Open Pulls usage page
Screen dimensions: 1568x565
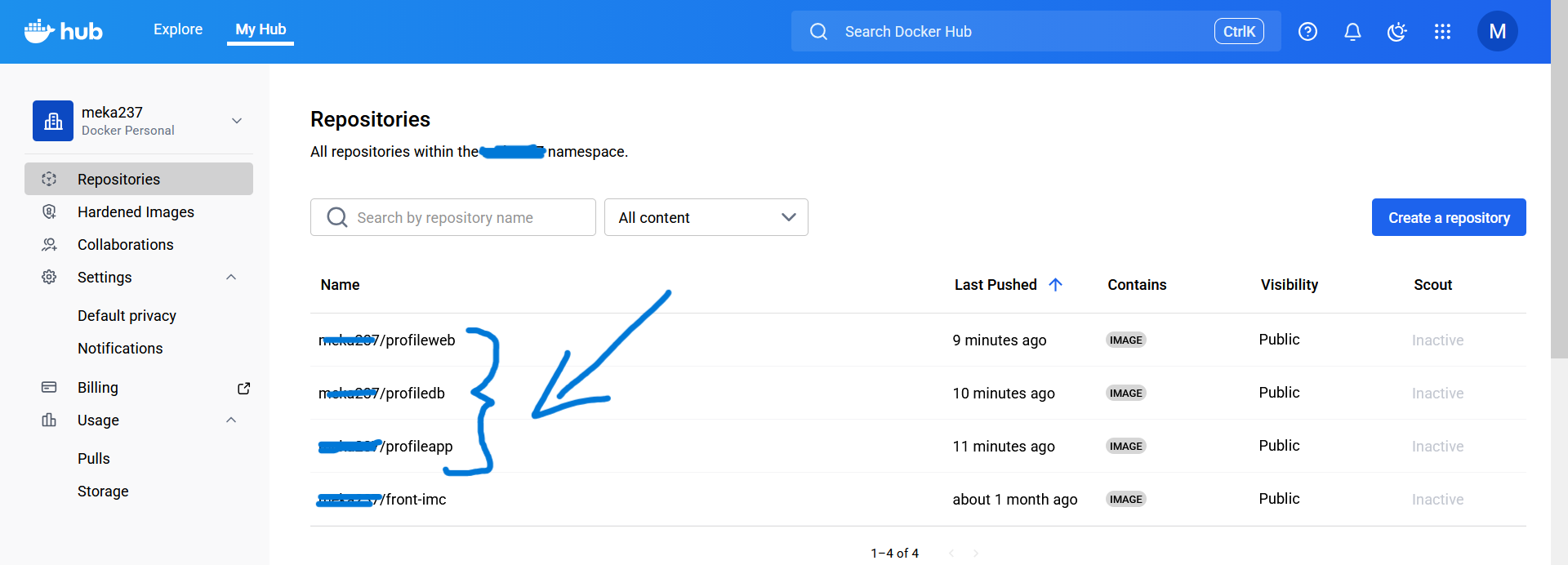(x=94, y=459)
